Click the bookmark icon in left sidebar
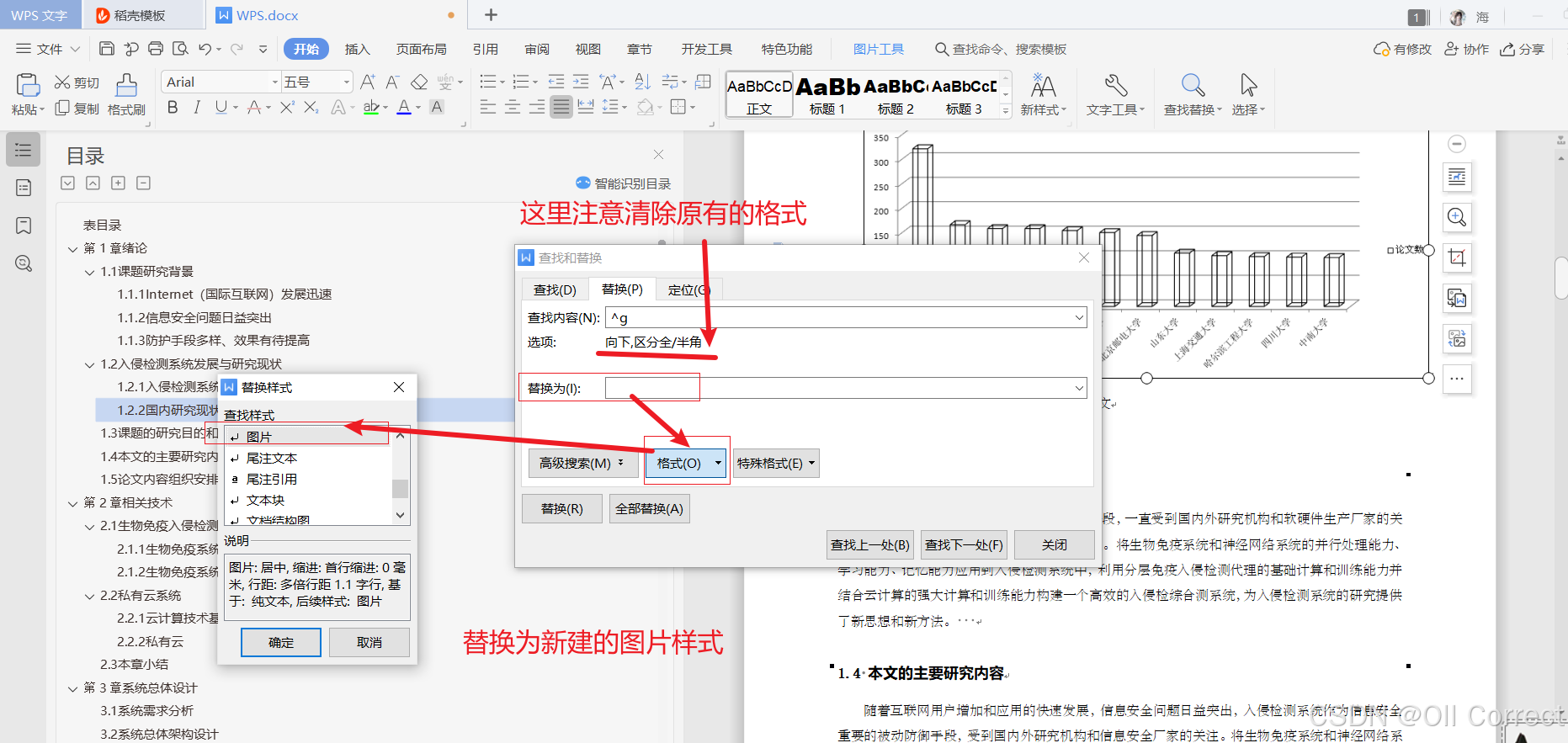The width and height of the screenshot is (1568, 743). pyautogui.click(x=24, y=226)
